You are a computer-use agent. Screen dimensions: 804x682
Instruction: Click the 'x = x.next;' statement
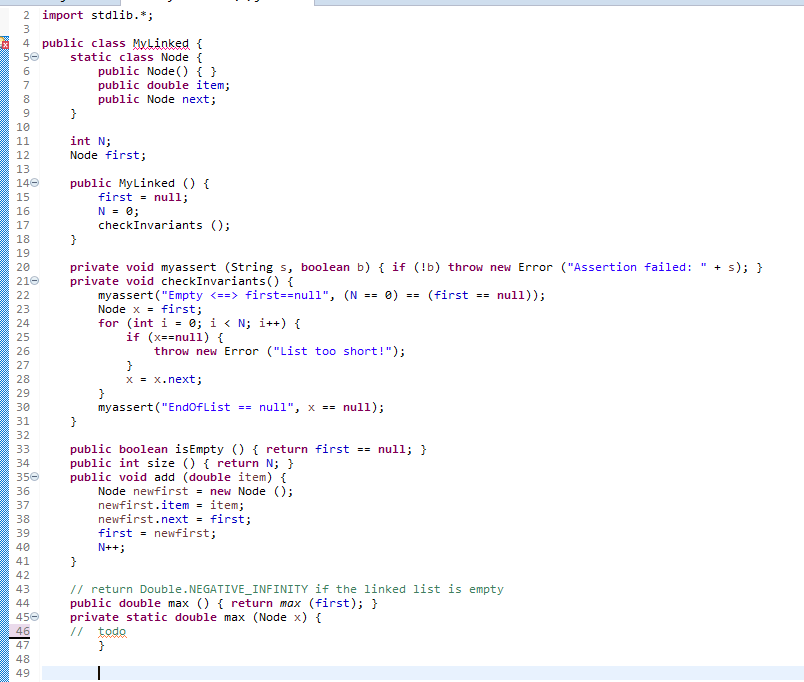coord(164,379)
